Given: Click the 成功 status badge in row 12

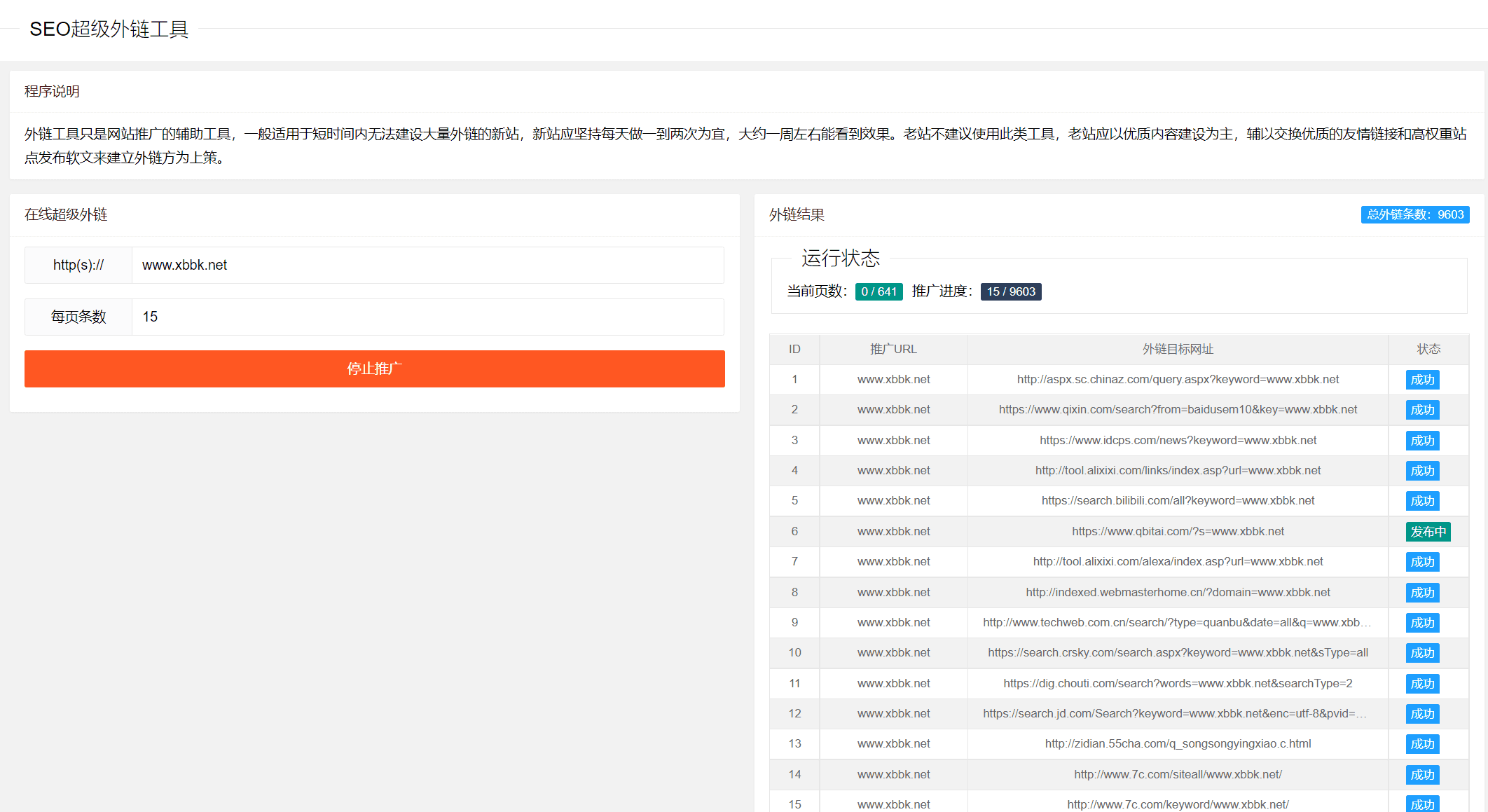Looking at the screenshot, I should tap(1422, 714).
